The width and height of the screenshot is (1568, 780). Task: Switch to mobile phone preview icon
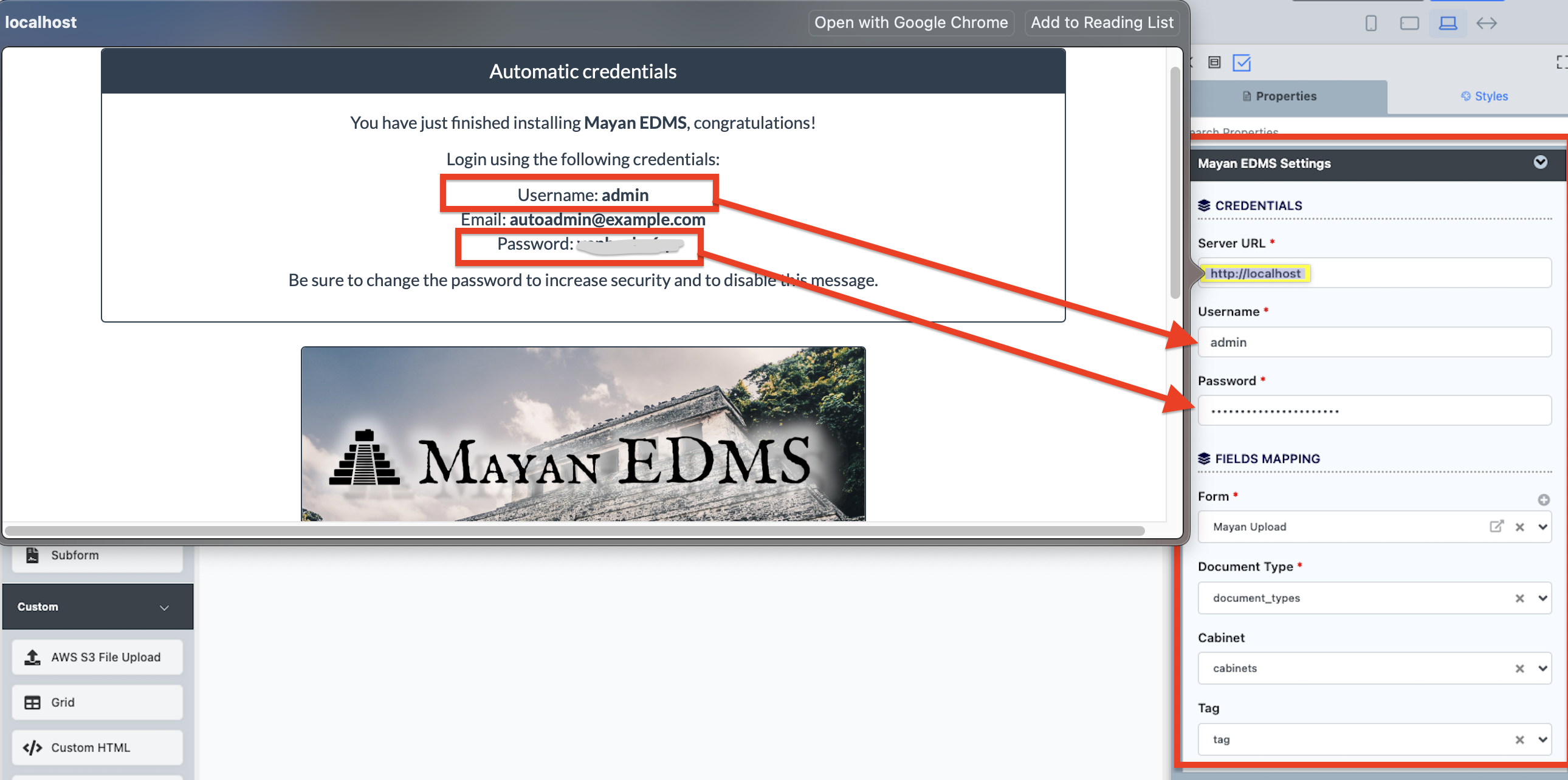tap(1370, 23)
